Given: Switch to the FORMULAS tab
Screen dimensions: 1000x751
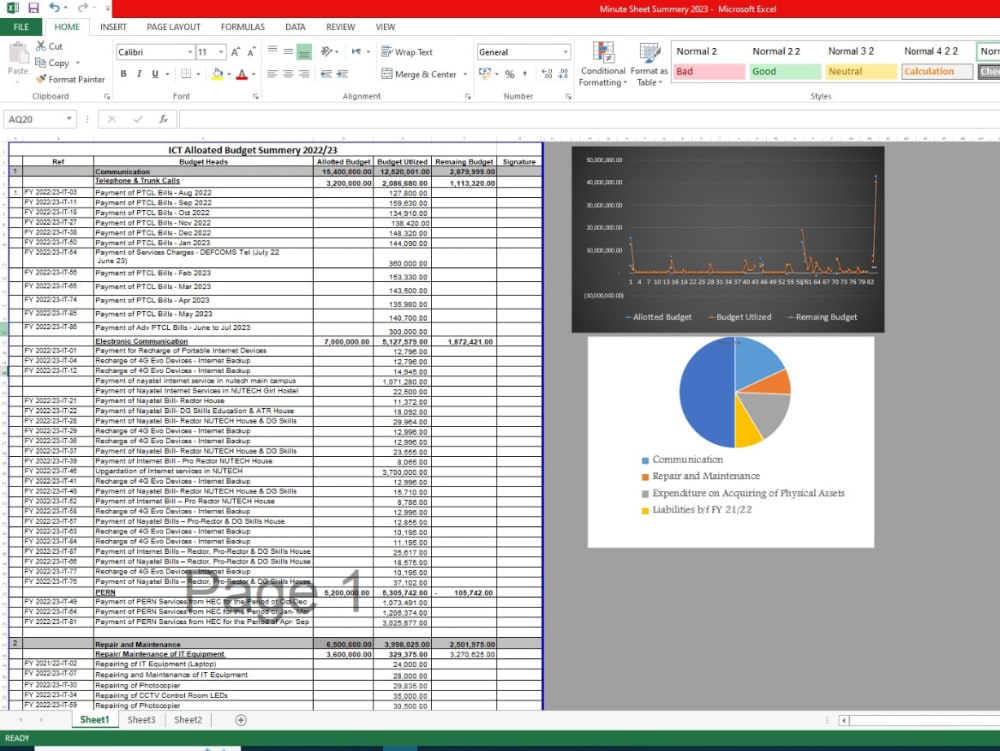Looking at the screenshot, I should [242, 27].
